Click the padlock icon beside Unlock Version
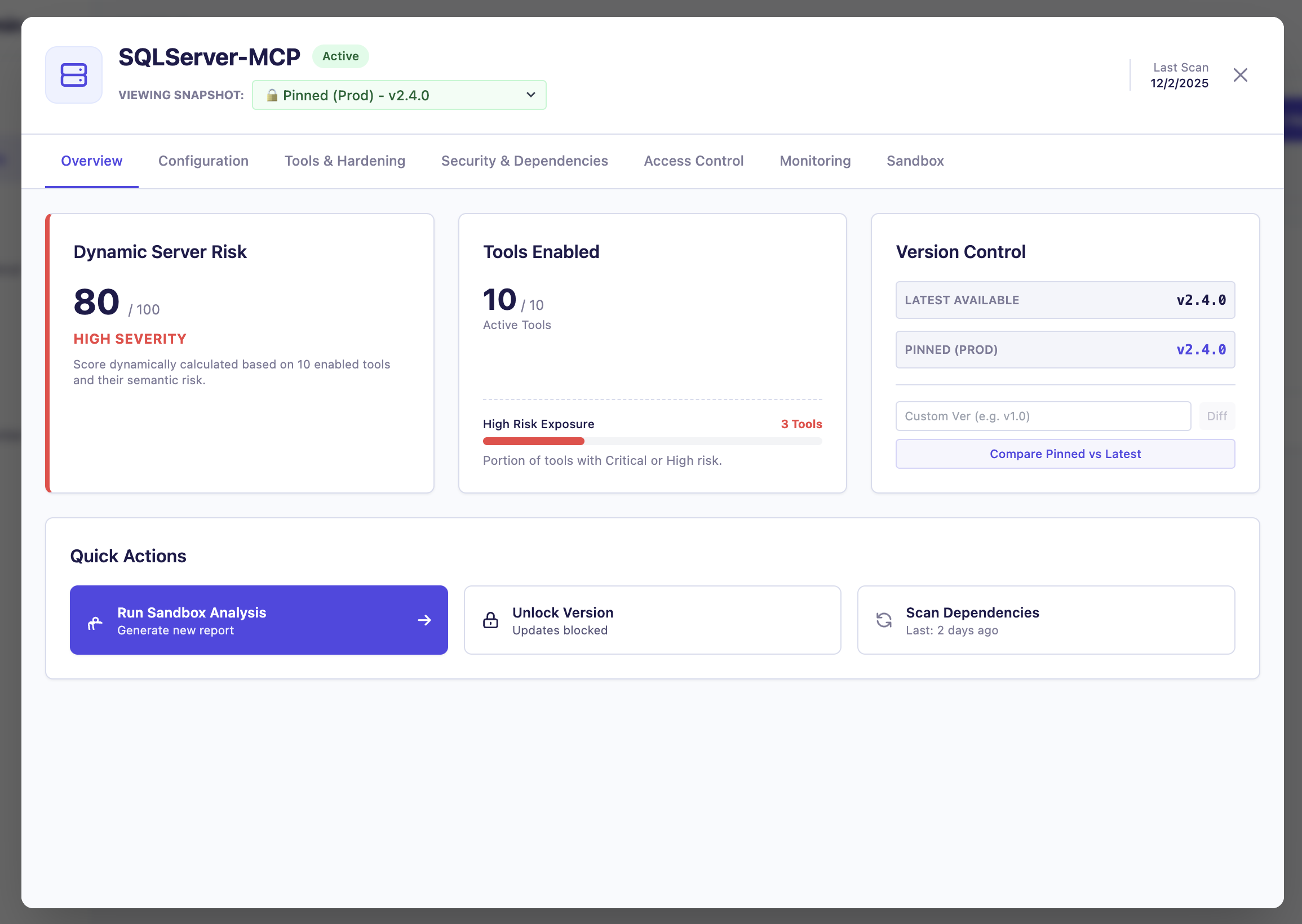This screenshot has height=924, width=1302. pos(490,620)
